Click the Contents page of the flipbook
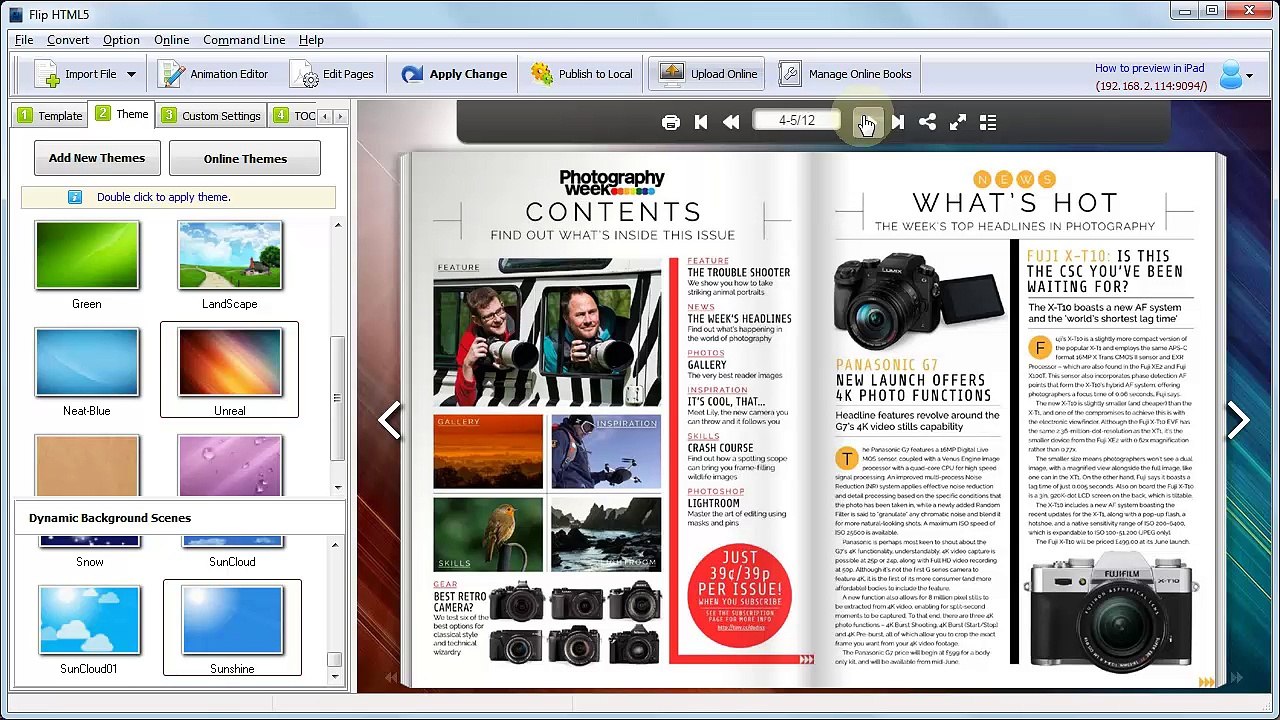This screenshot has width=1280, height=720. (612, 420)
